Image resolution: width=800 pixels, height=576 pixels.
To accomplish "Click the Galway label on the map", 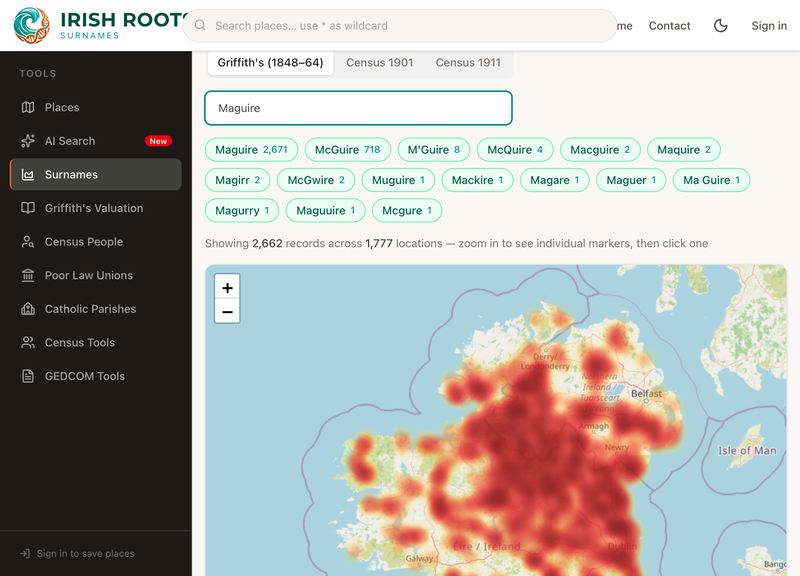I will (419, 559).
